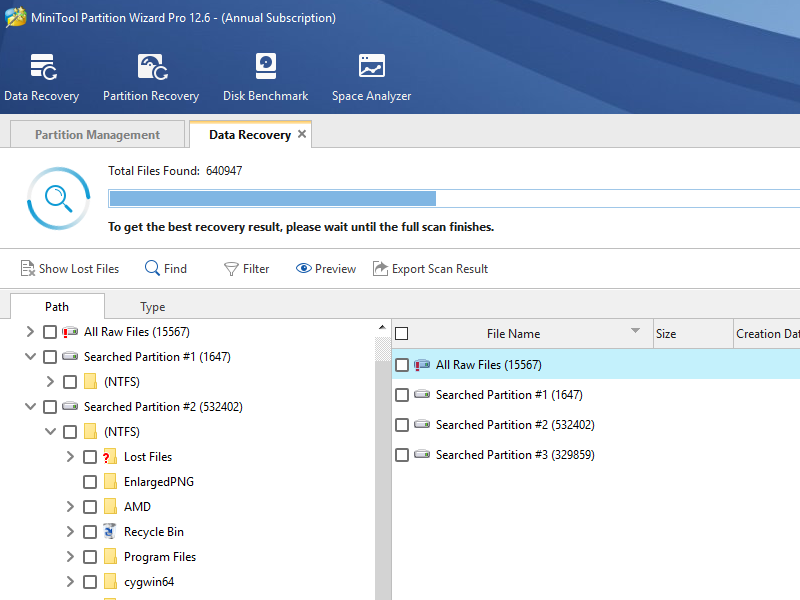Switch to the Type view tab
The height and width of the screenshot is (600, 800).
(x=152, y=307)
